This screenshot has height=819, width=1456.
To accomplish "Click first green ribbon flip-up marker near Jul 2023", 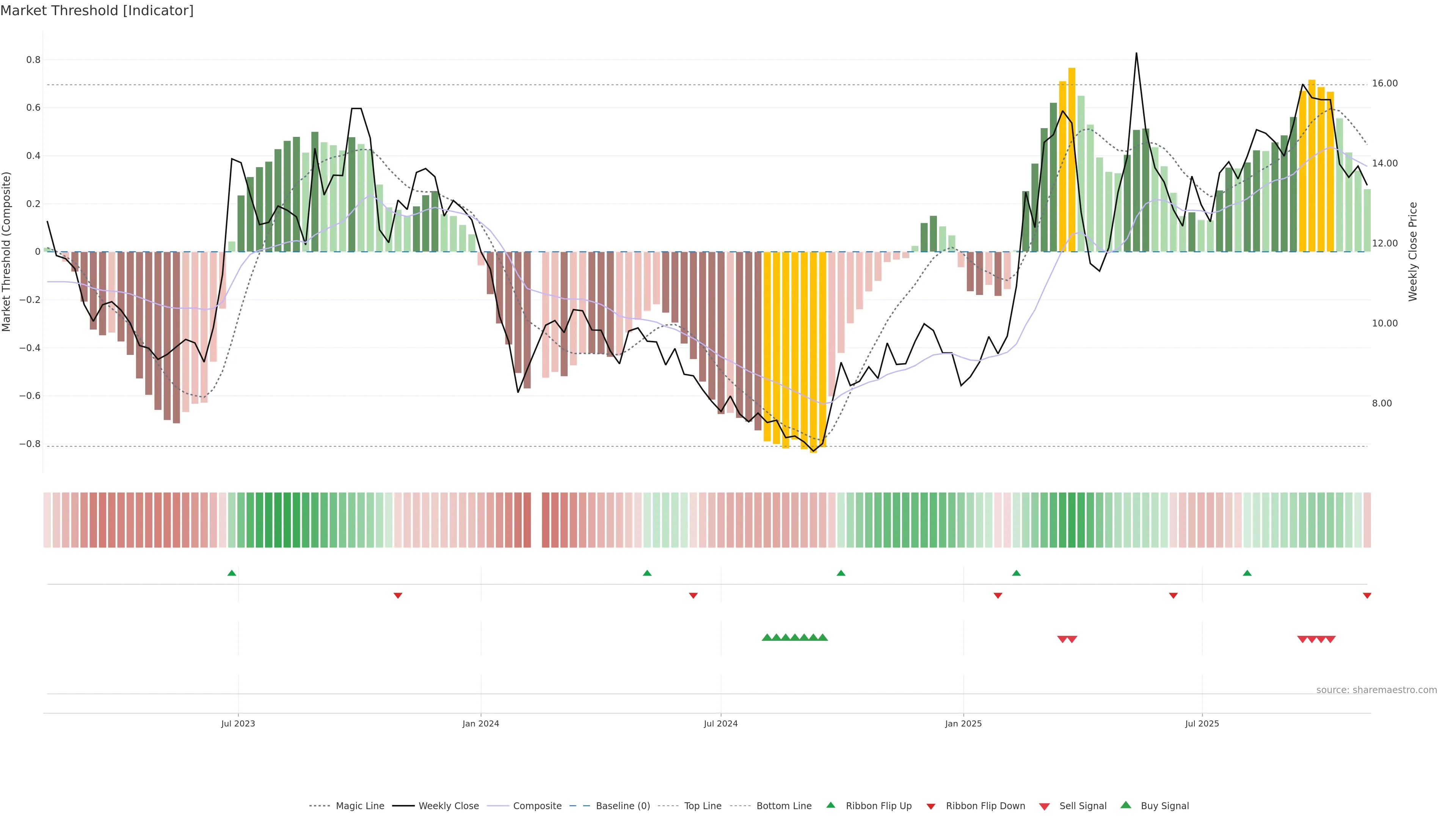I will [x=232, y=573].
